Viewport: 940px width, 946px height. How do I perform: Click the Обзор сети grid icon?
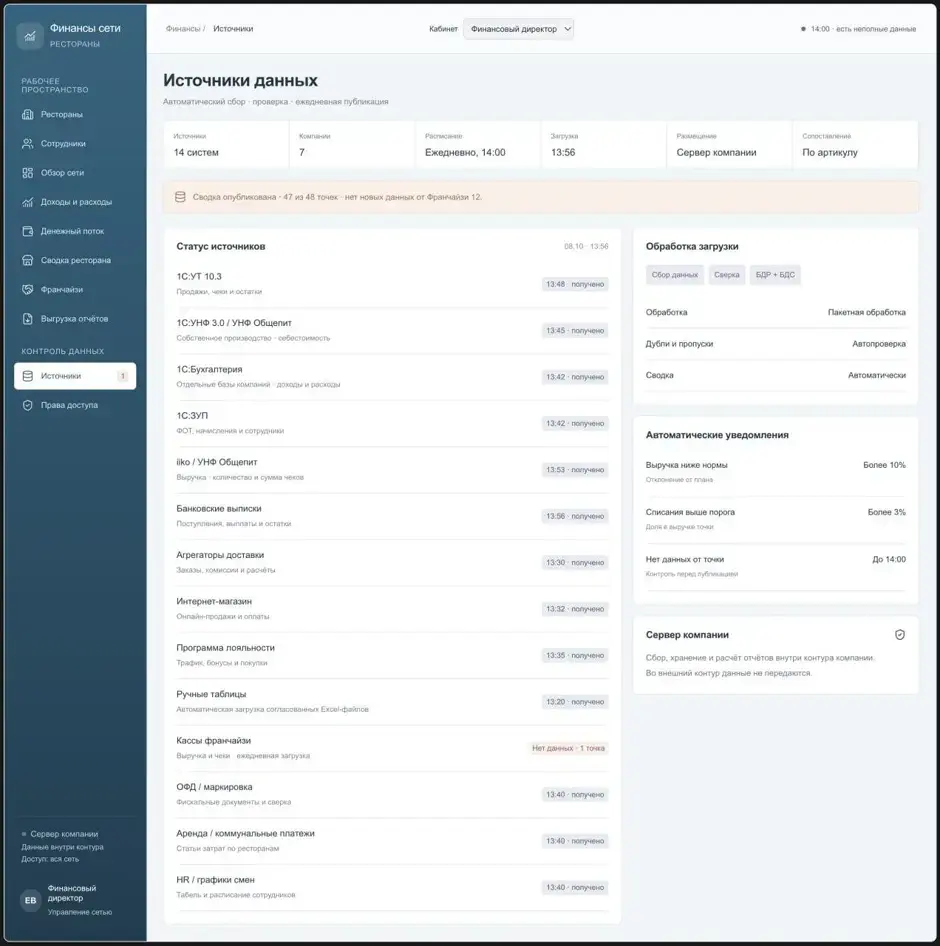pos(28,173)
